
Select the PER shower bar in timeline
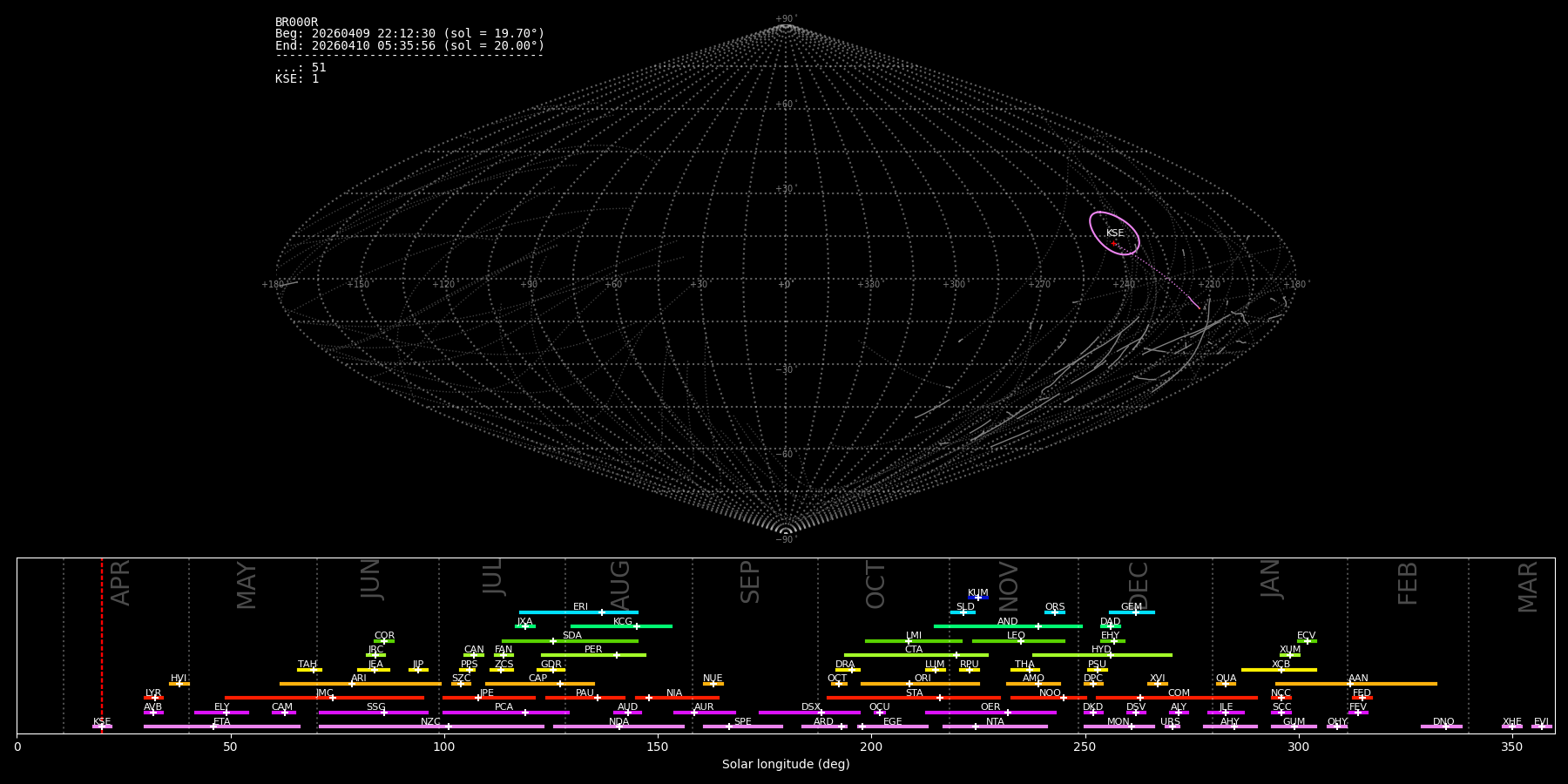point(592,655)
